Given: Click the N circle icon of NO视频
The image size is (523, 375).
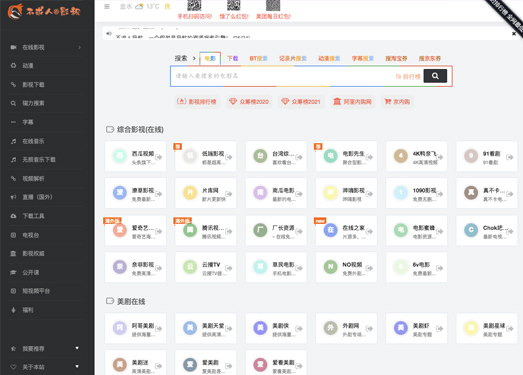Looking at the screenshot, I should click(x=331, y=267).
